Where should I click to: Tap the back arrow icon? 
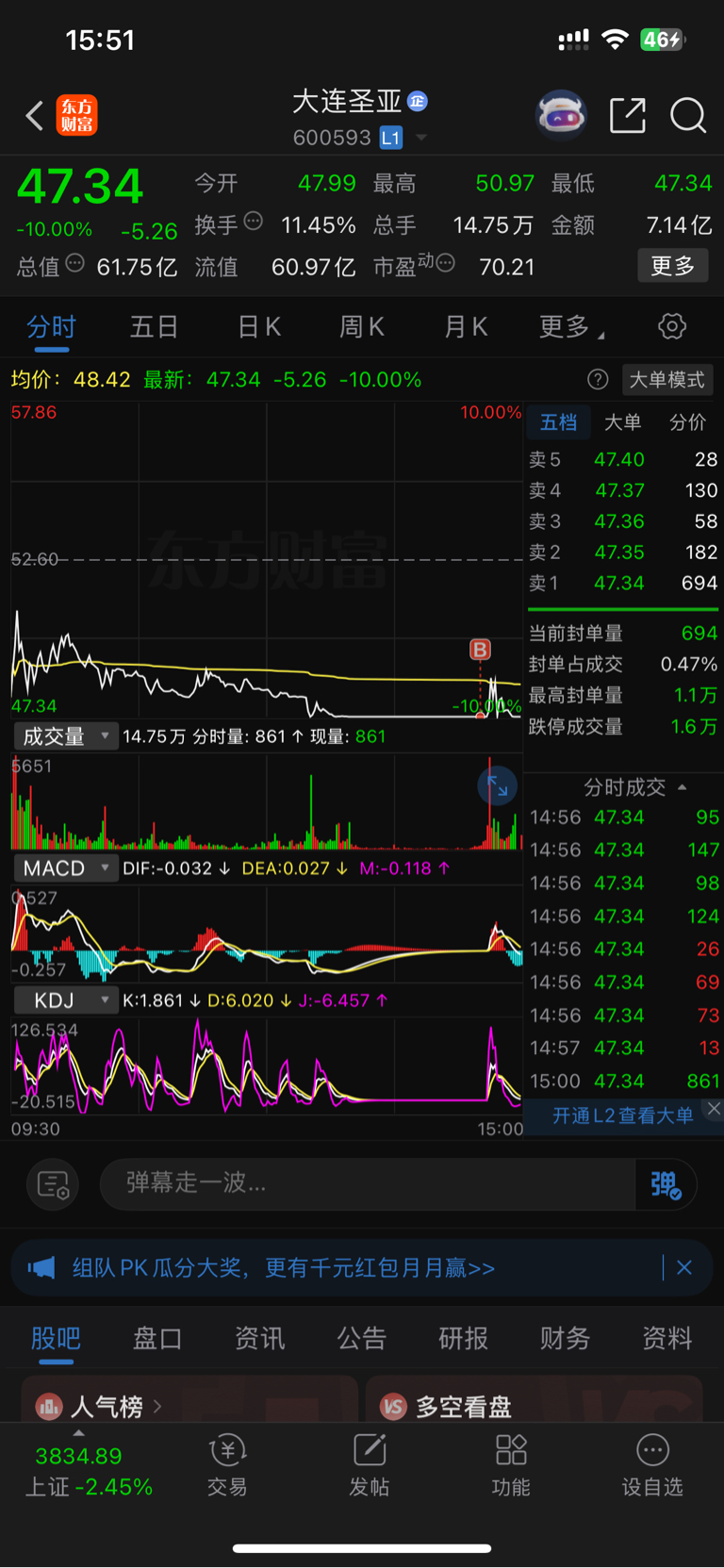pos(35,116)
